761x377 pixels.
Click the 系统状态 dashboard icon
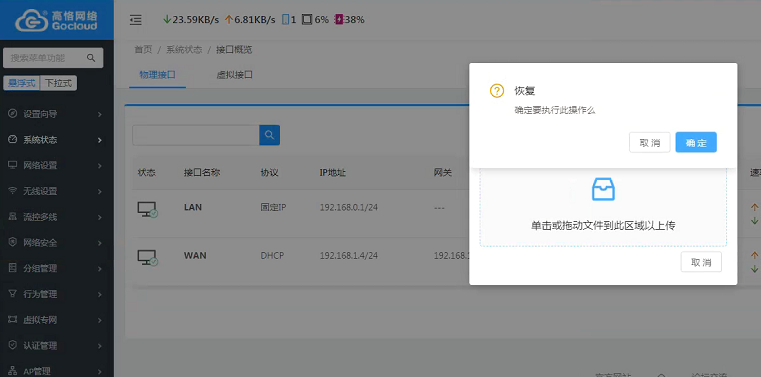[13, 140]
